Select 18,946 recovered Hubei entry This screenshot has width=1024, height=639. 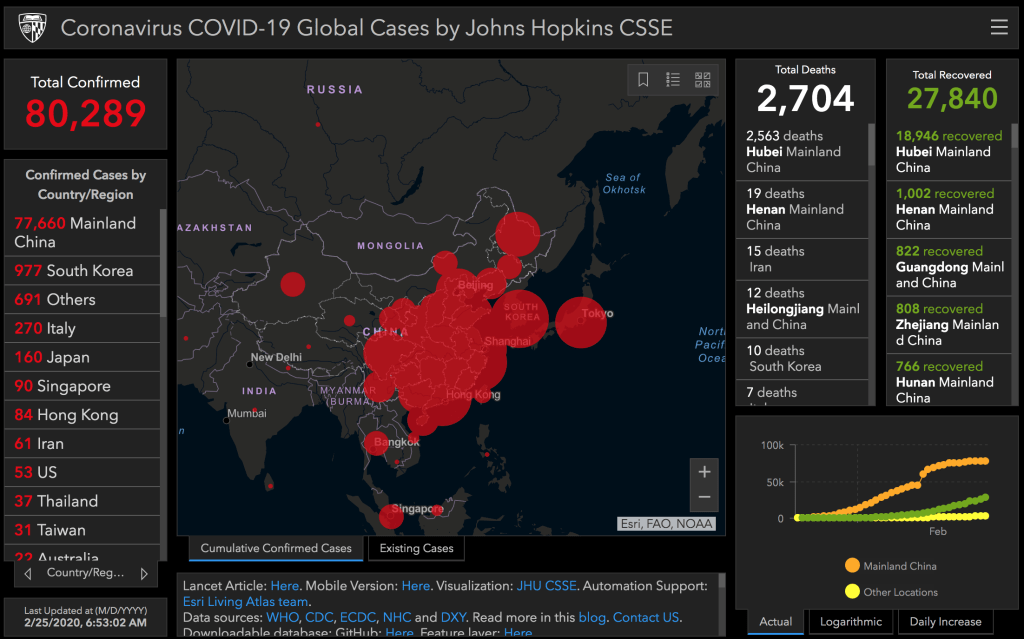[x=949, y=152]
